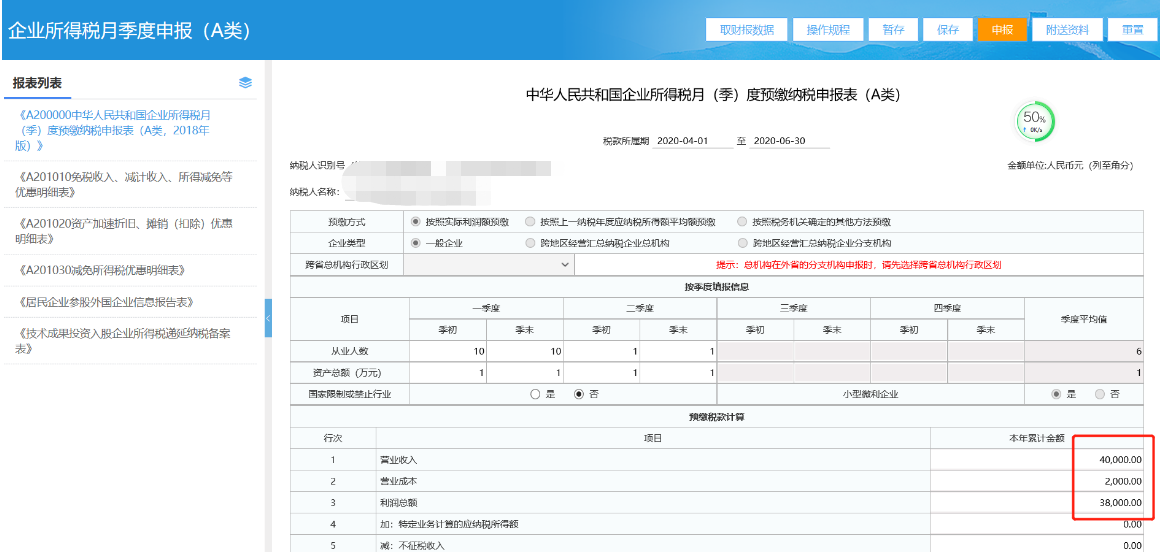
Task: Open A201010 免税收入、减计收入 detail form
Action: coord(124,185)
